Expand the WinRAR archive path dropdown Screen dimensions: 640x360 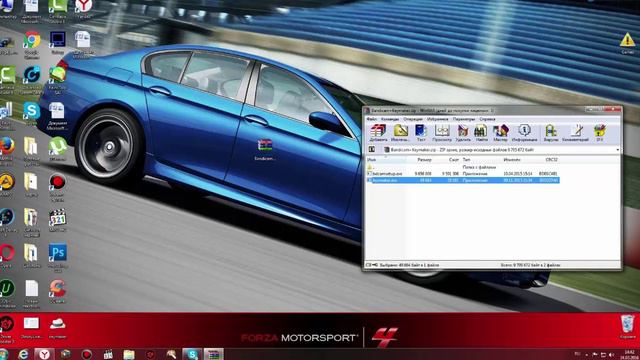[x=617, y=150]
